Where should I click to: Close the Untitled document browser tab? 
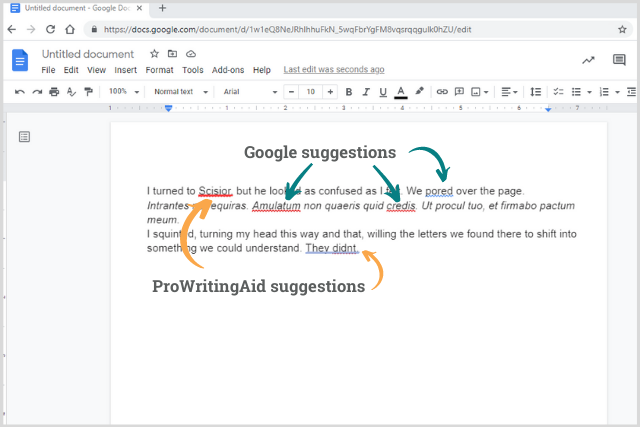pos(140,8)
